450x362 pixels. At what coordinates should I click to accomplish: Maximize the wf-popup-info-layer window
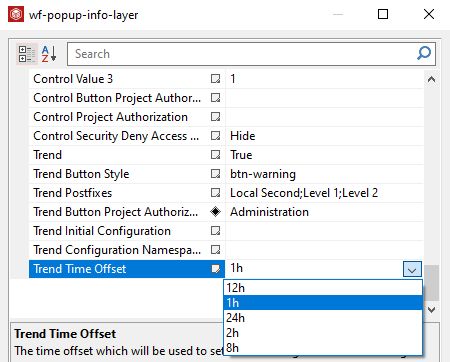pyautogui.click(x=383, y=14)
